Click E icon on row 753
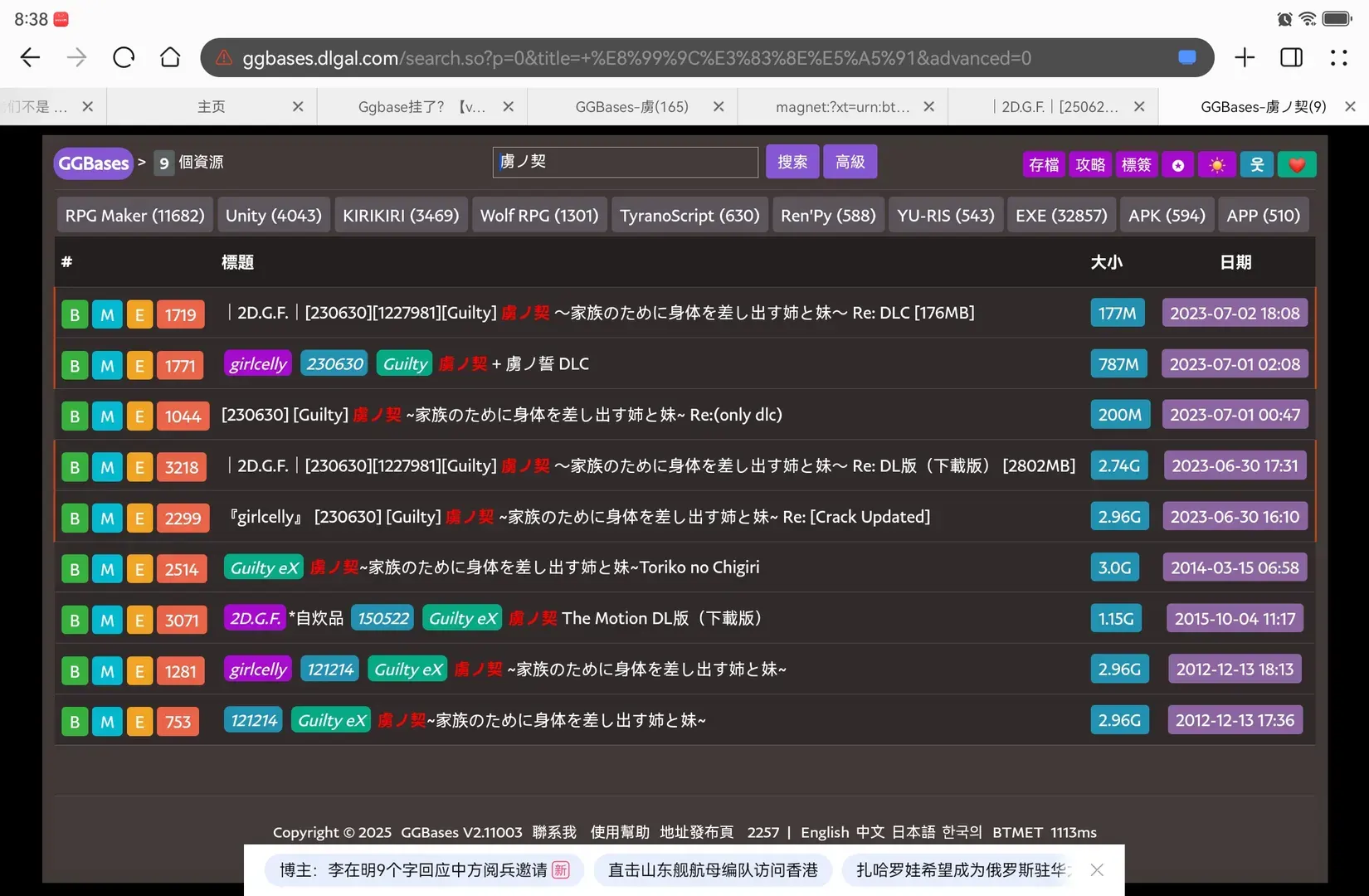Image resolution: width=1369 pixels, height=896 pixels. click(139, 722)
